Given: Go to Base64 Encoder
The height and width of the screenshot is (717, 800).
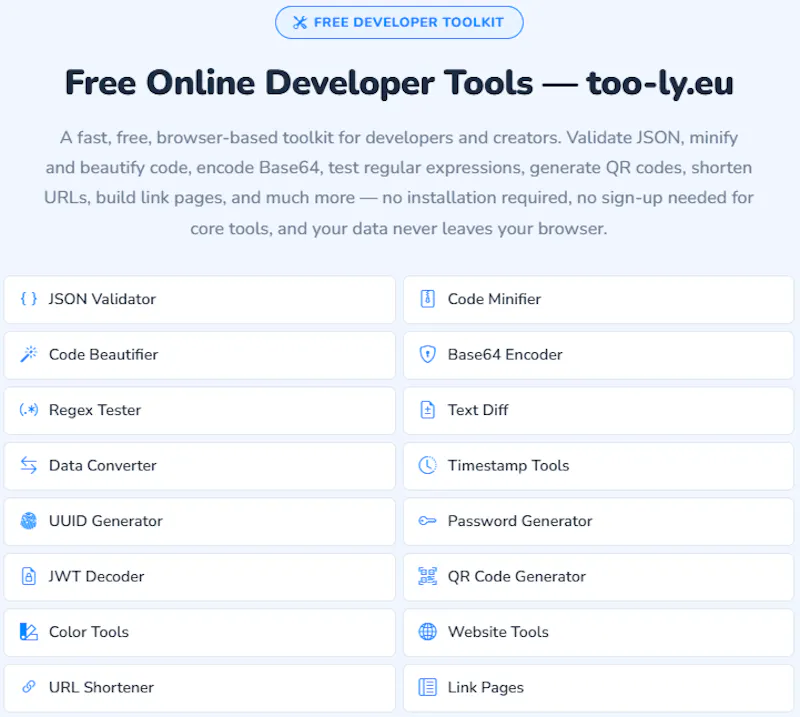Looking at the screenshot, I should click(x=598, y=355).
